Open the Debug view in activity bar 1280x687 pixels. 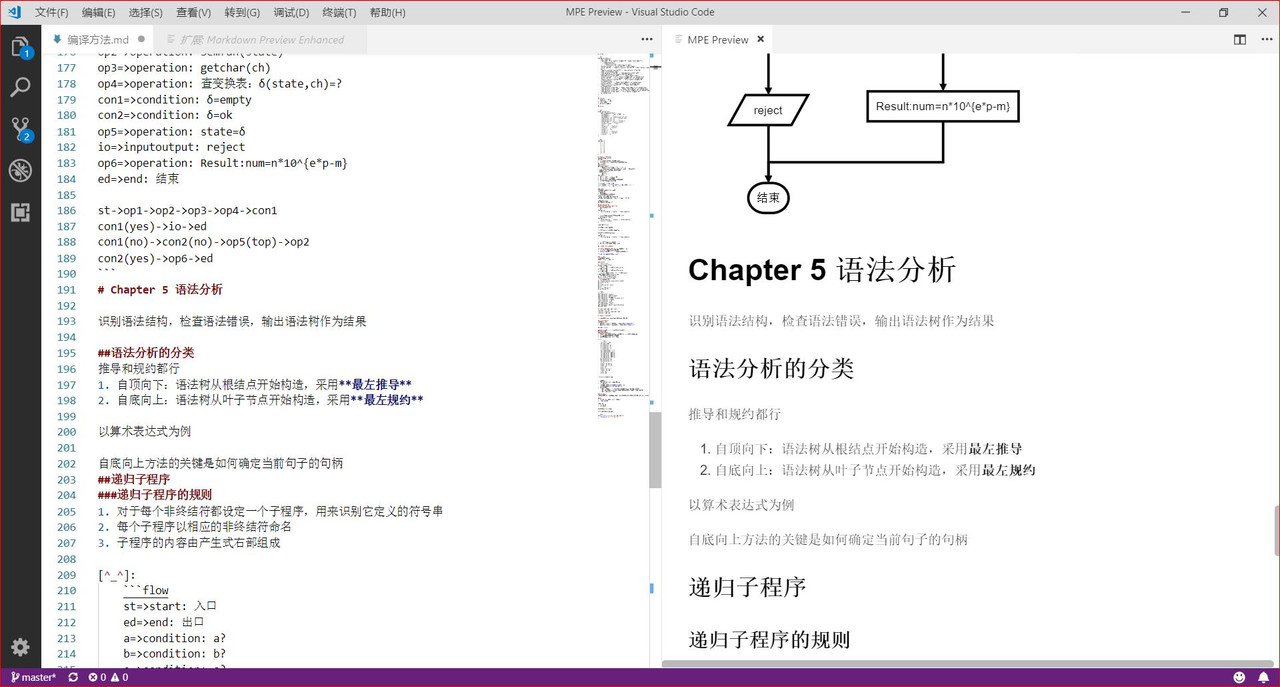coord(20,171)
